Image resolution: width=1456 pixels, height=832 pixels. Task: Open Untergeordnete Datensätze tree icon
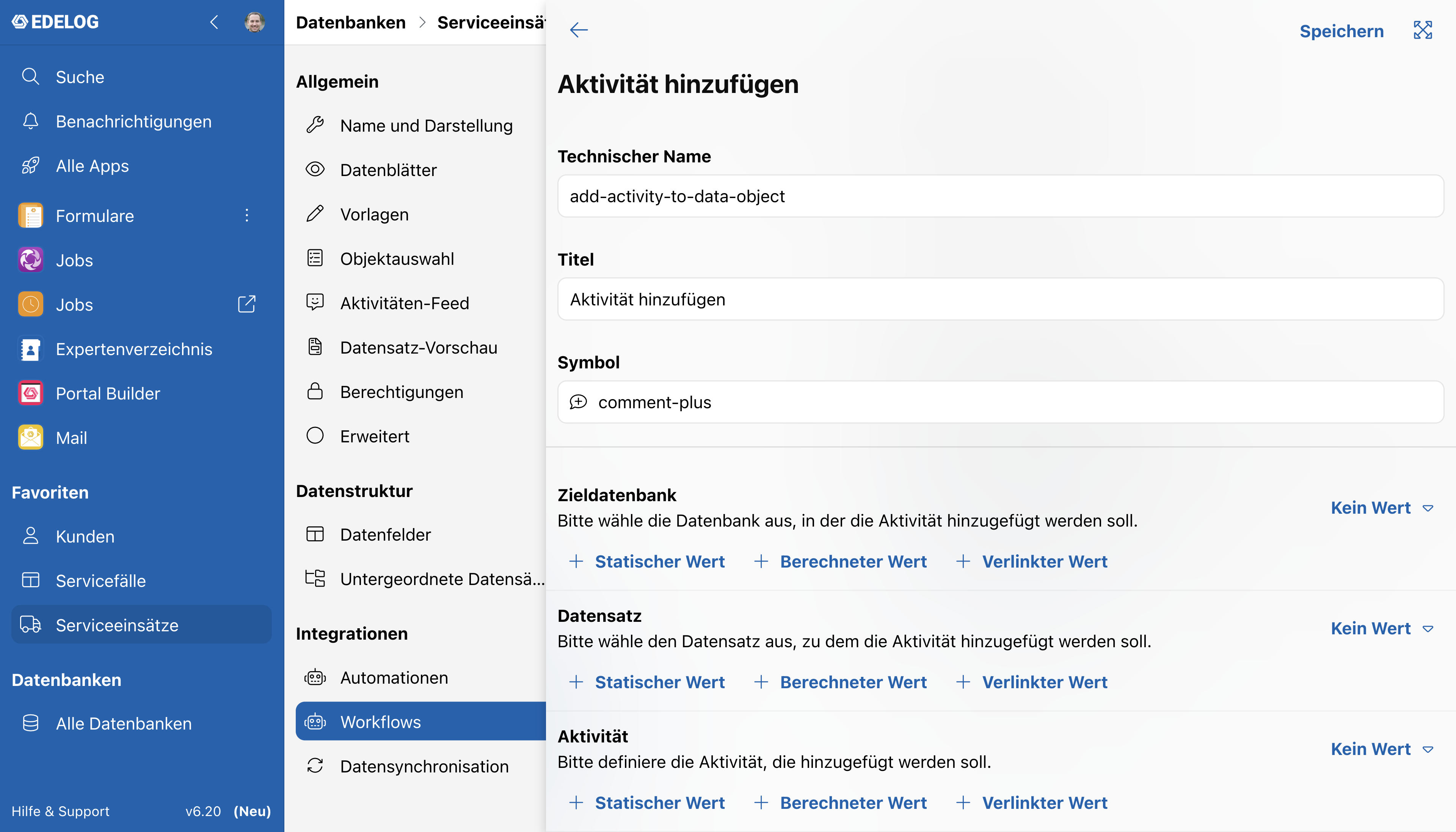click(315, 578)
